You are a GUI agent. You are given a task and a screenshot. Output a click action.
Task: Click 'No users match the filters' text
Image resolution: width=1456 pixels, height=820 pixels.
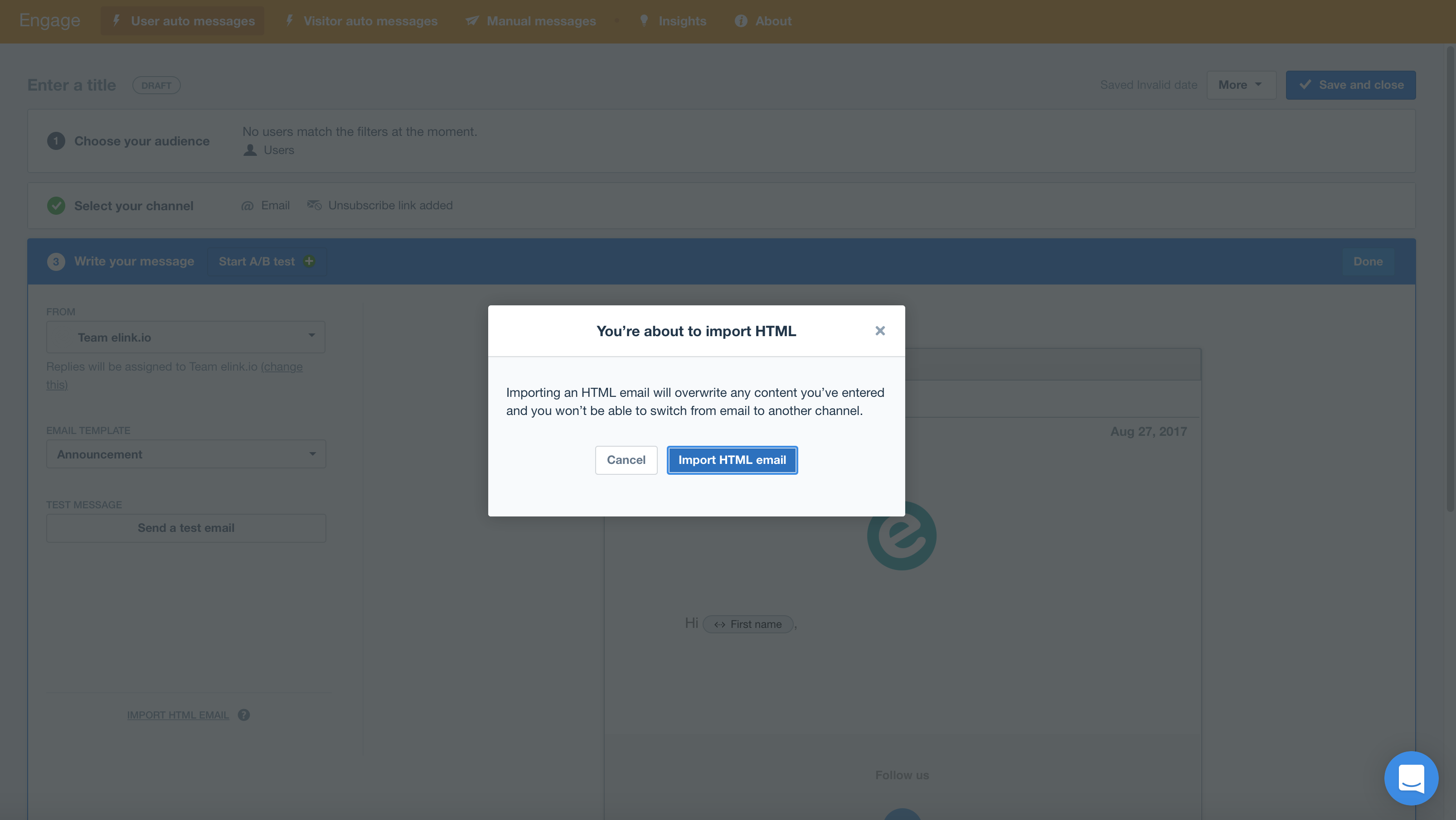click(x=360, y=131)
